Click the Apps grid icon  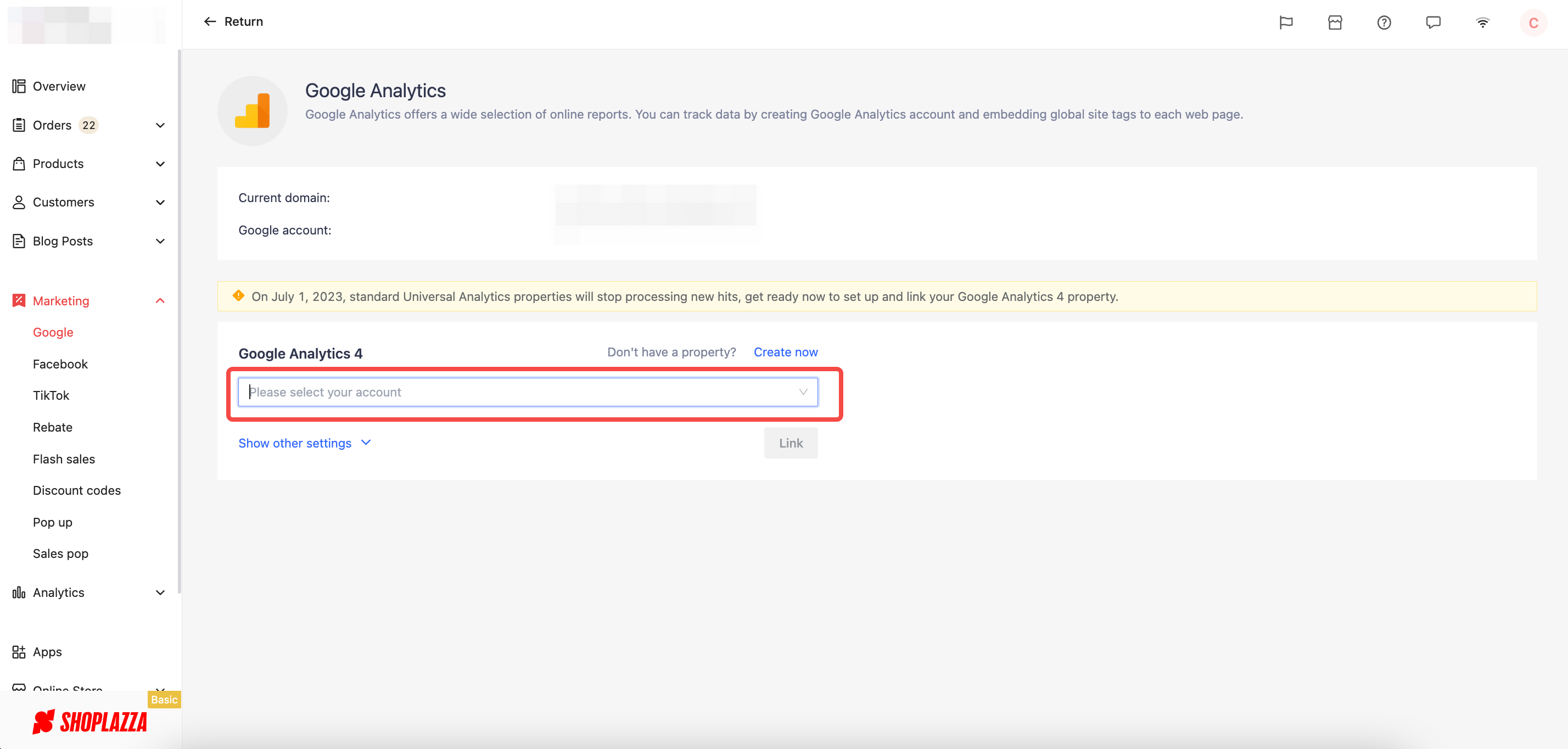pos(19,652)
